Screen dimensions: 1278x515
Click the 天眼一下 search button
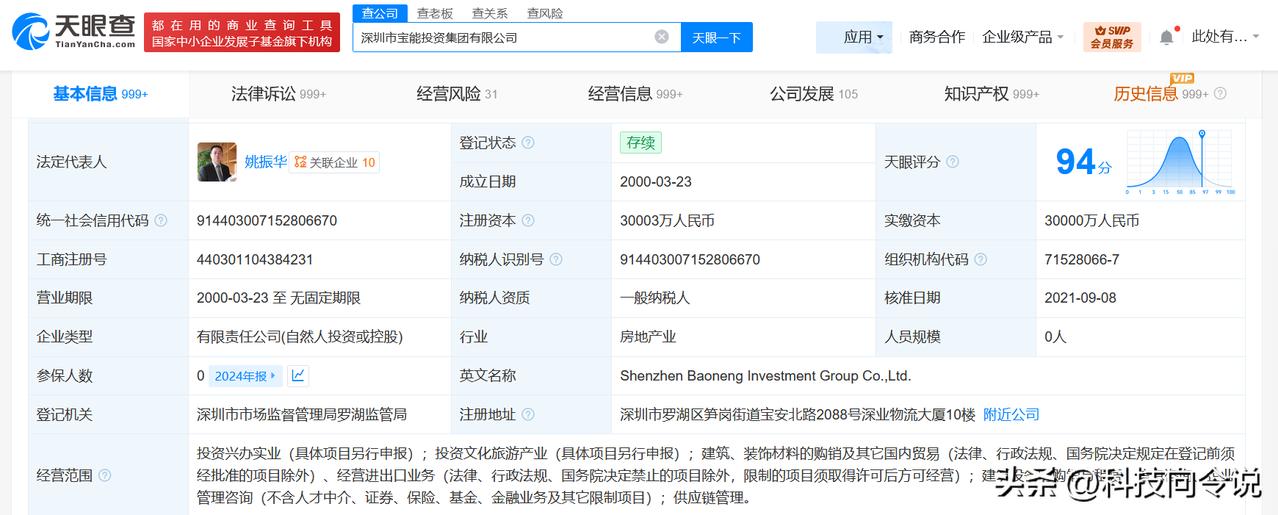(717, 37)
